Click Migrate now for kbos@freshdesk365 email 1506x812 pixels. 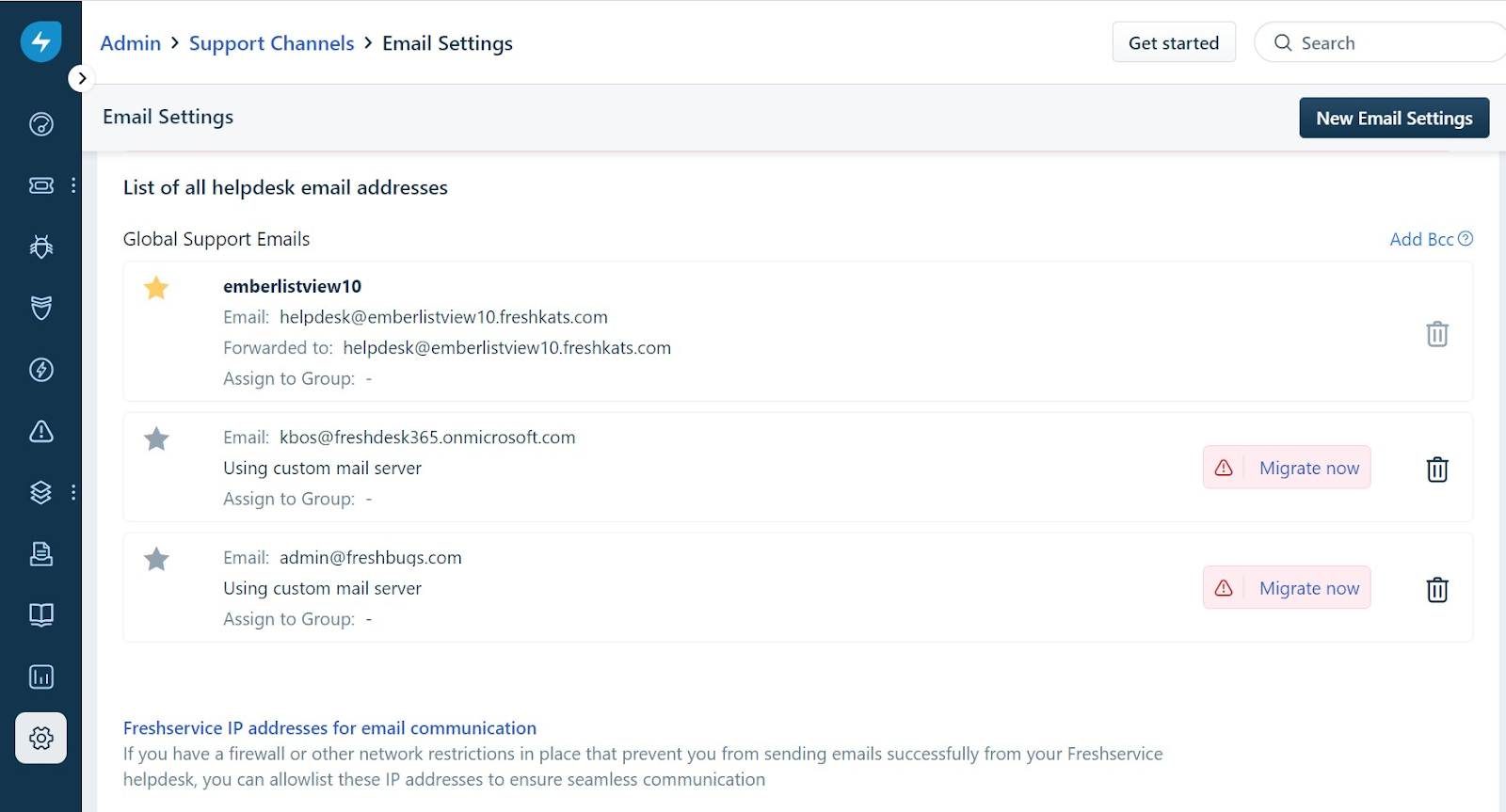coord(1309,468)
